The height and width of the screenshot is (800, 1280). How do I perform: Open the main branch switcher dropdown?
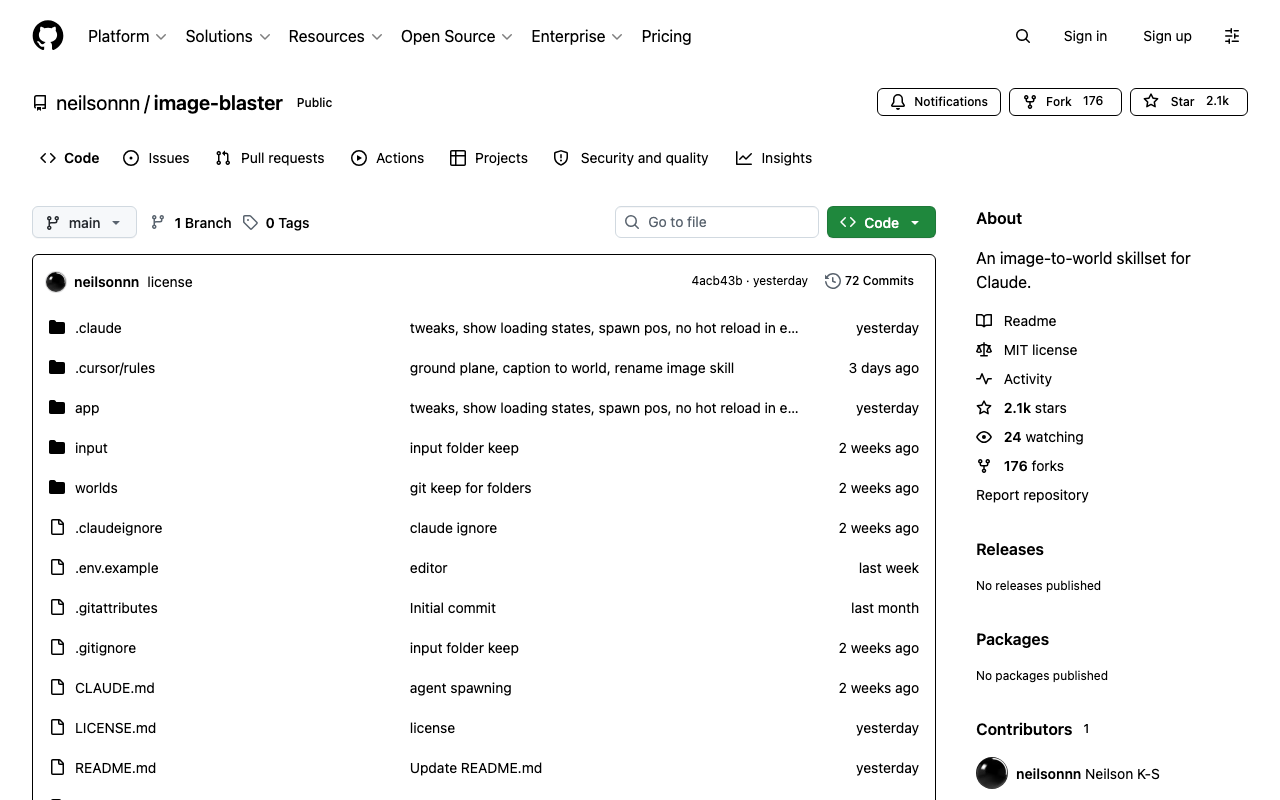point(84,223)
